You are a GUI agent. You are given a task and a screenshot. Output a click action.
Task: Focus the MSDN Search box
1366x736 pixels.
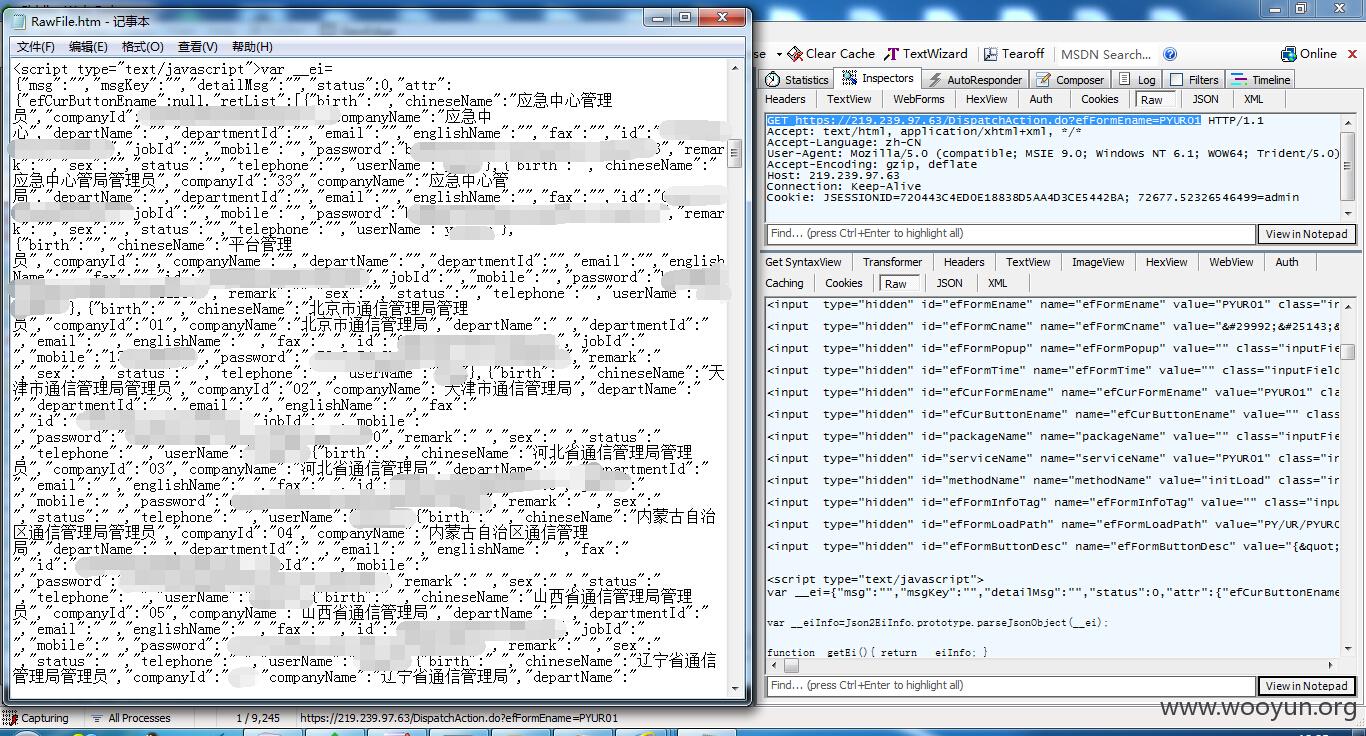click(1105, 54)
